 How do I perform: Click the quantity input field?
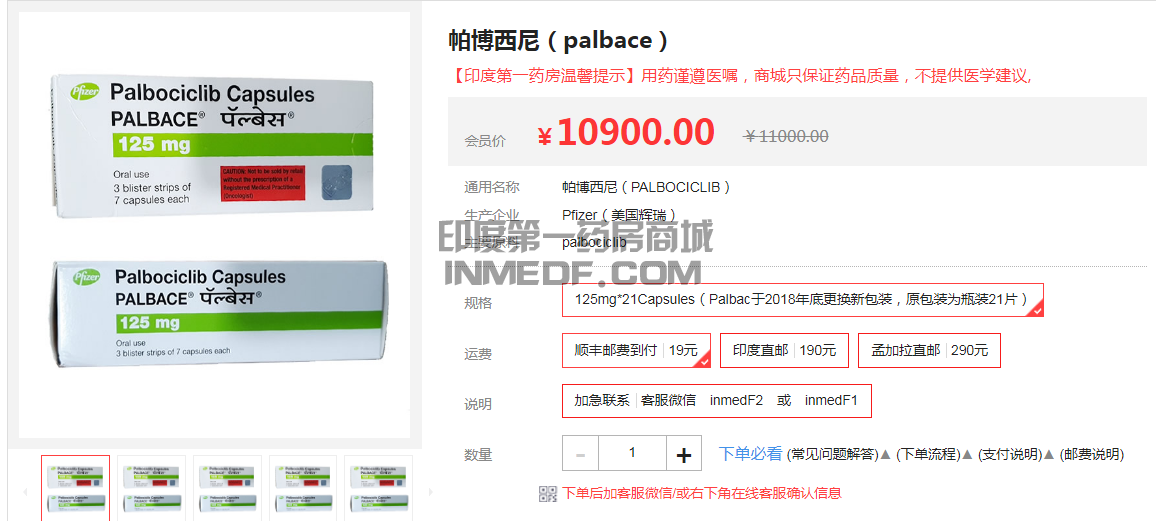[x=632, y=454]
